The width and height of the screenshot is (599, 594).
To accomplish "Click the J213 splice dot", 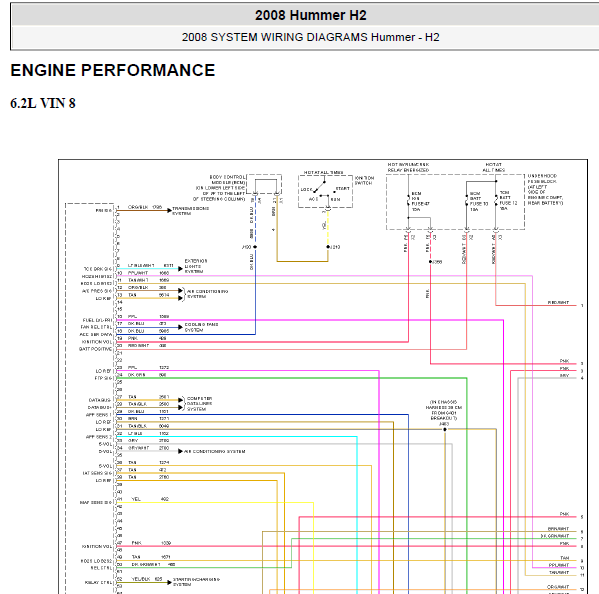I will coord(328,247).
